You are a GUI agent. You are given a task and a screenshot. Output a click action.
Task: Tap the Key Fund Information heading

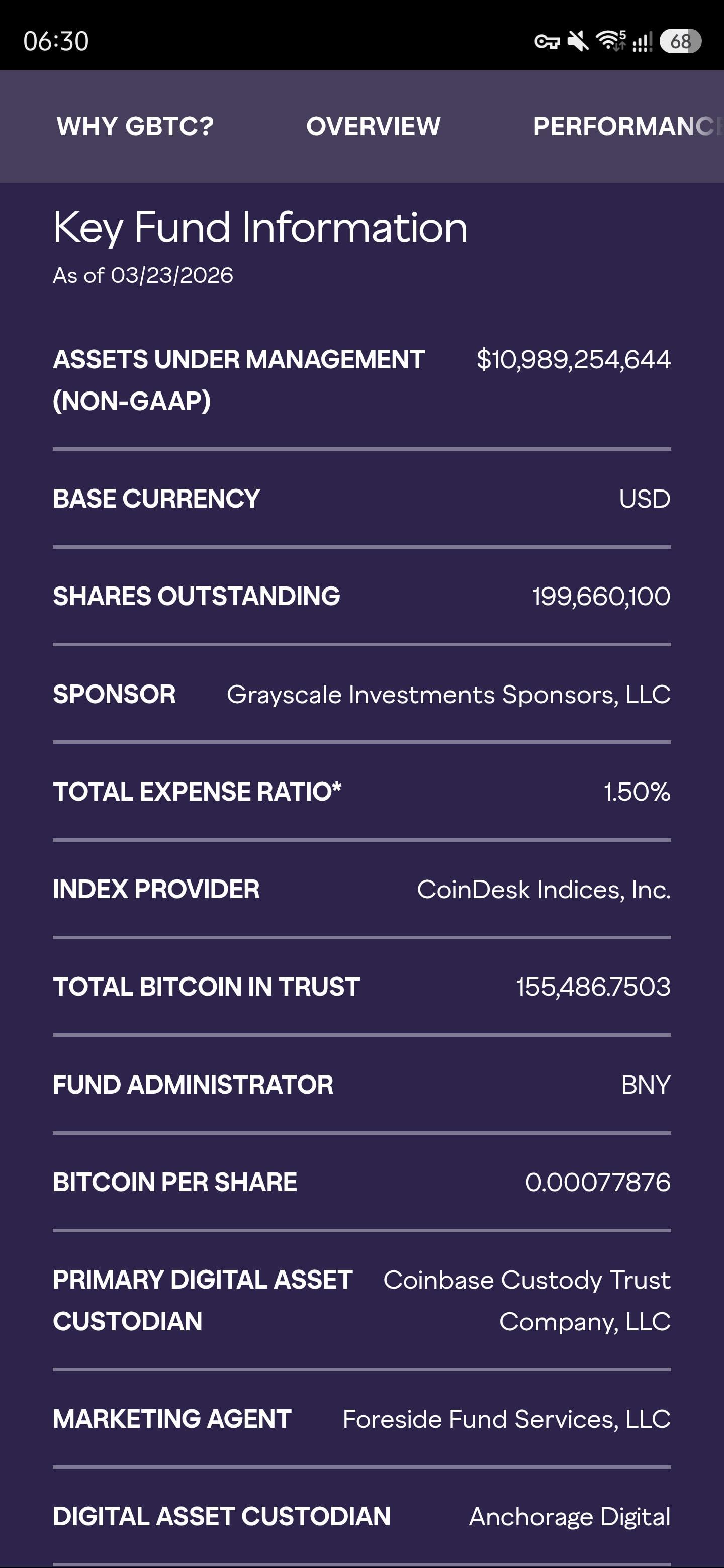pos(260,227)
